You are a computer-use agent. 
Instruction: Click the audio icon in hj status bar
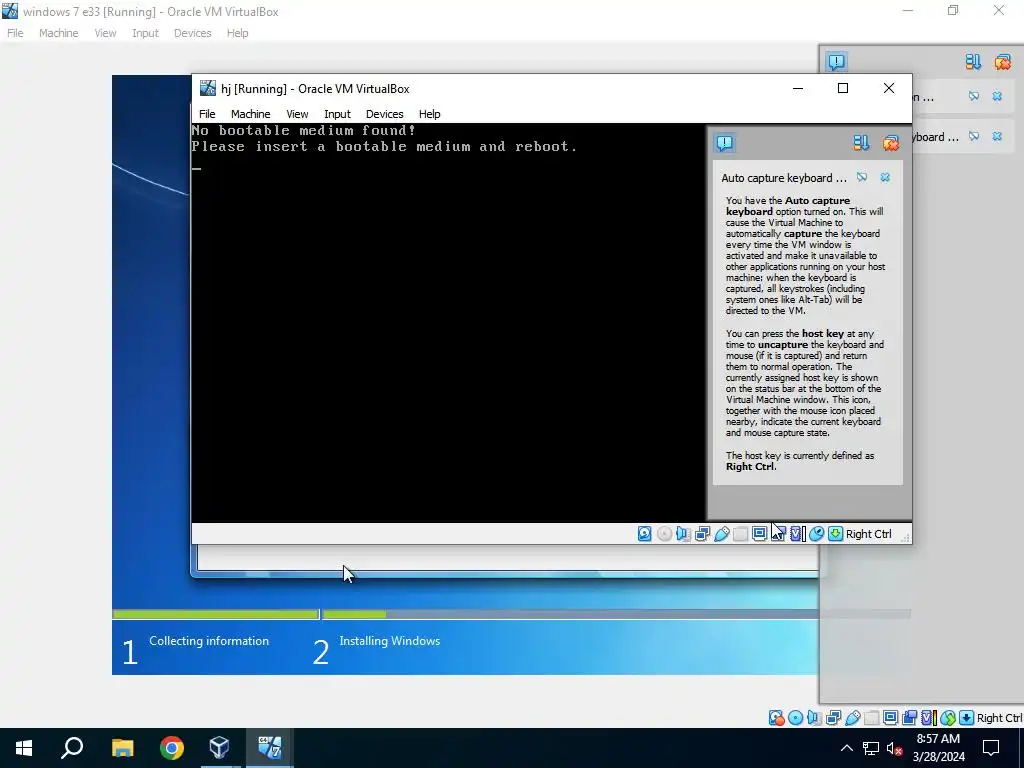[x=683, y=534]
